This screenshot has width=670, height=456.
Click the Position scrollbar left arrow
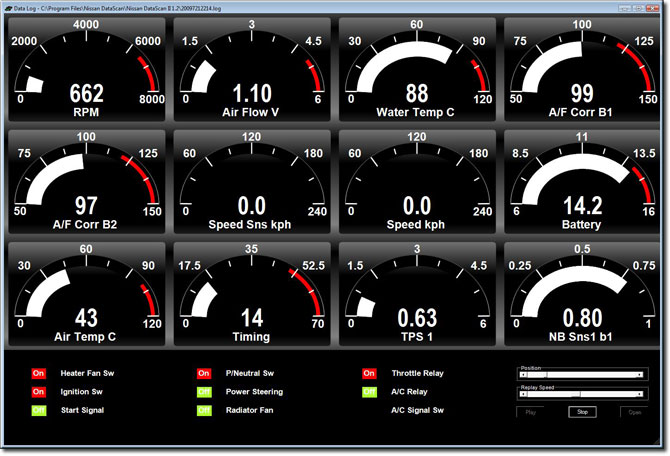tap(522, 375)
